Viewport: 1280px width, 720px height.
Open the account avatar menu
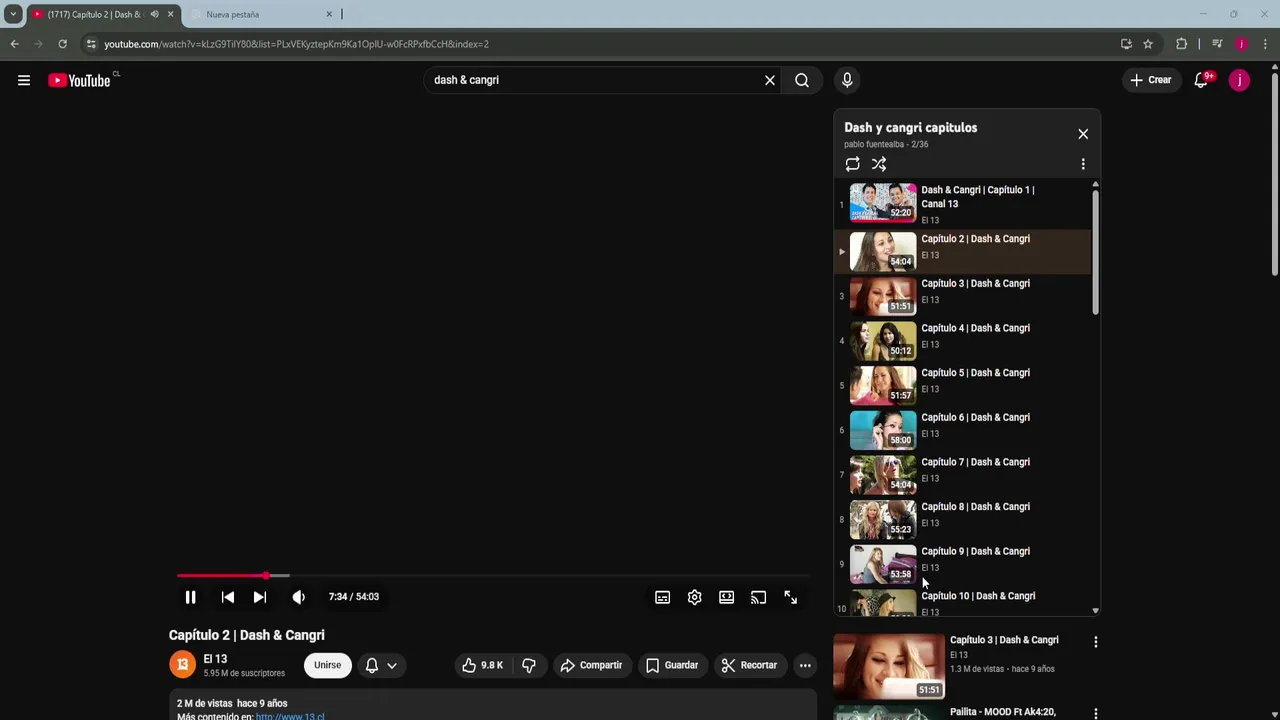(x=1239, y=80)
